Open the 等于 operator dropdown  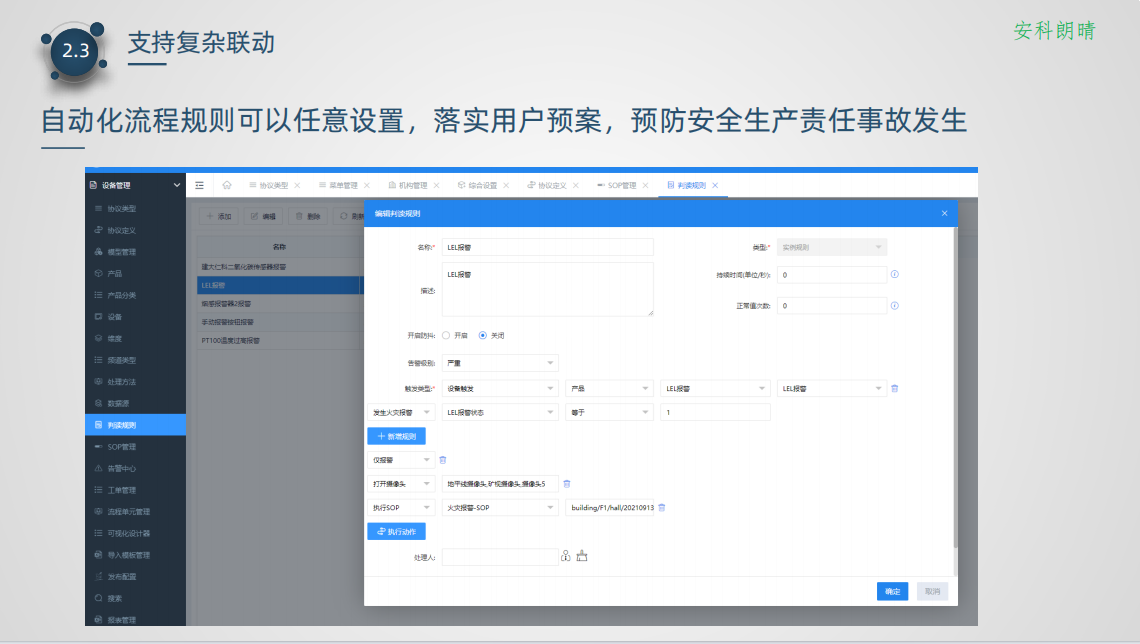point(608,412)
